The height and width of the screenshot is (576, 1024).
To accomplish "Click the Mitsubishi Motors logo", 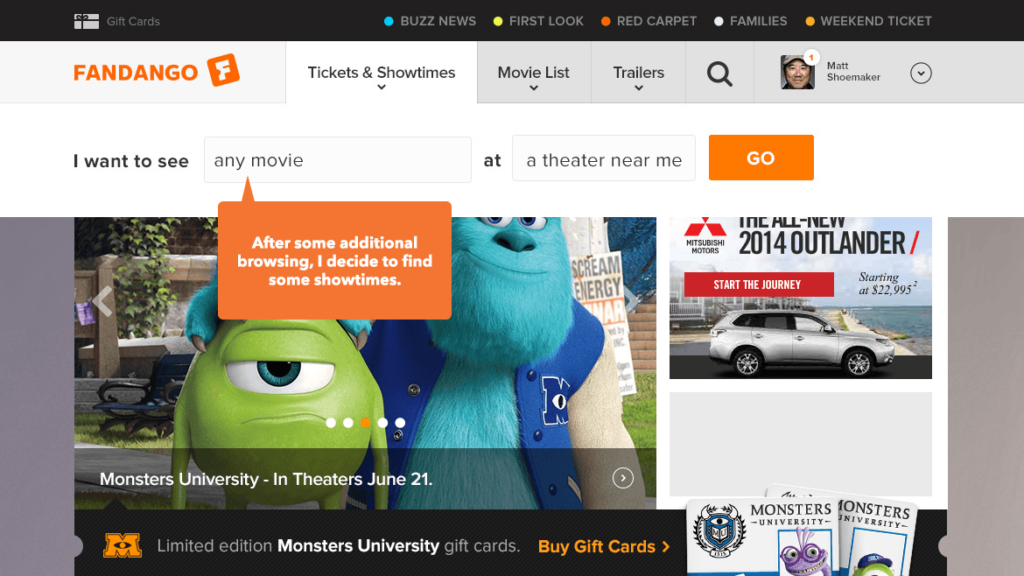I will [705, 236].
